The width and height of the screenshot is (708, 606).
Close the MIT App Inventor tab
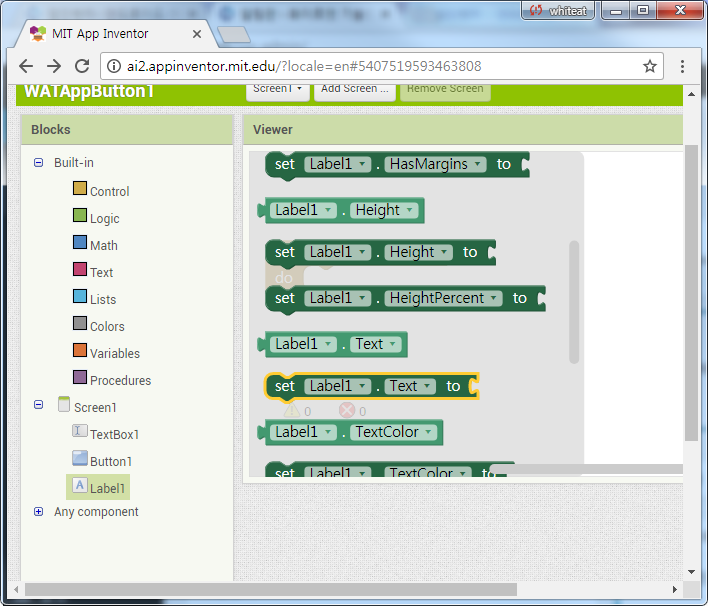click(197, 34)
